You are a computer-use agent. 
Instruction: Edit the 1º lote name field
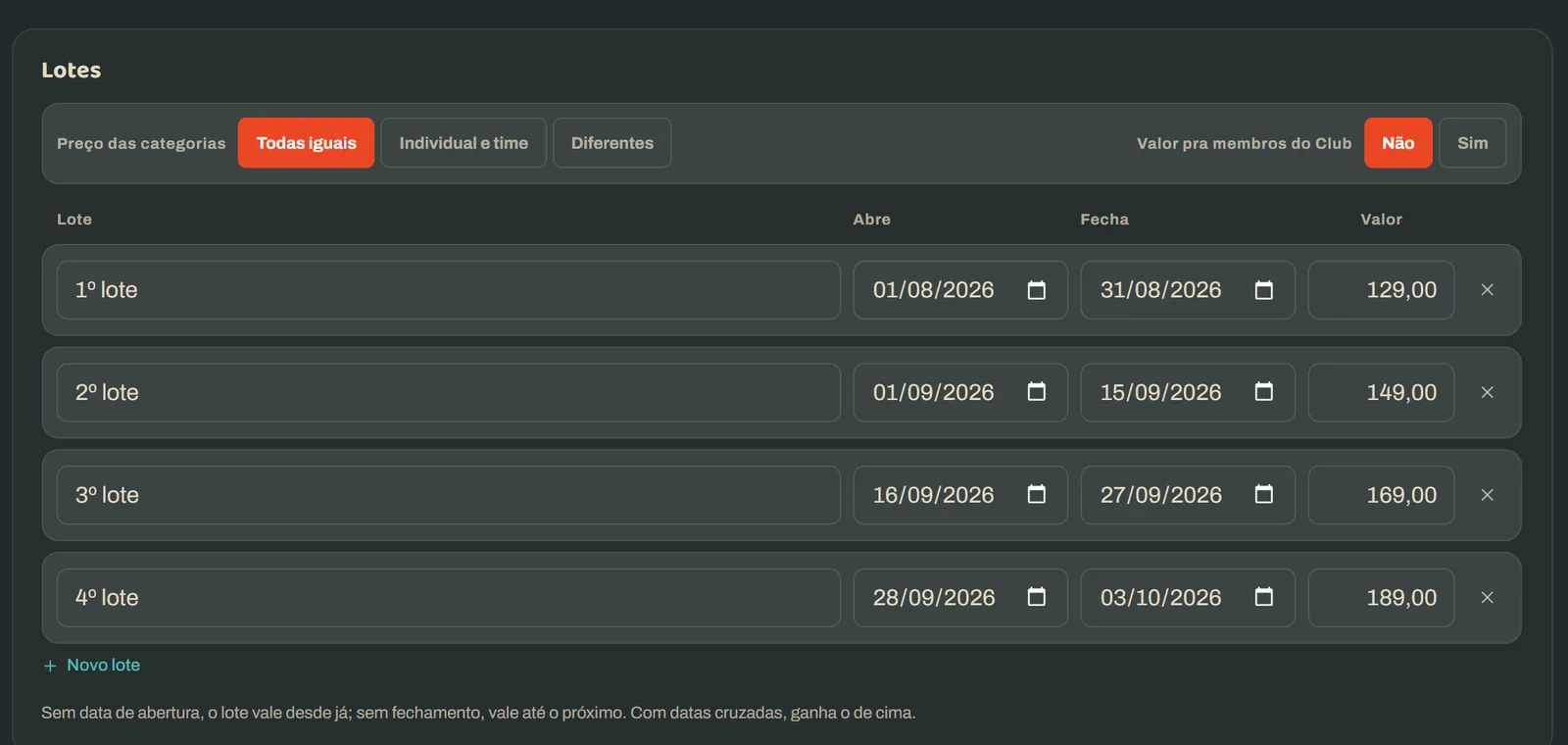[449, 290]
